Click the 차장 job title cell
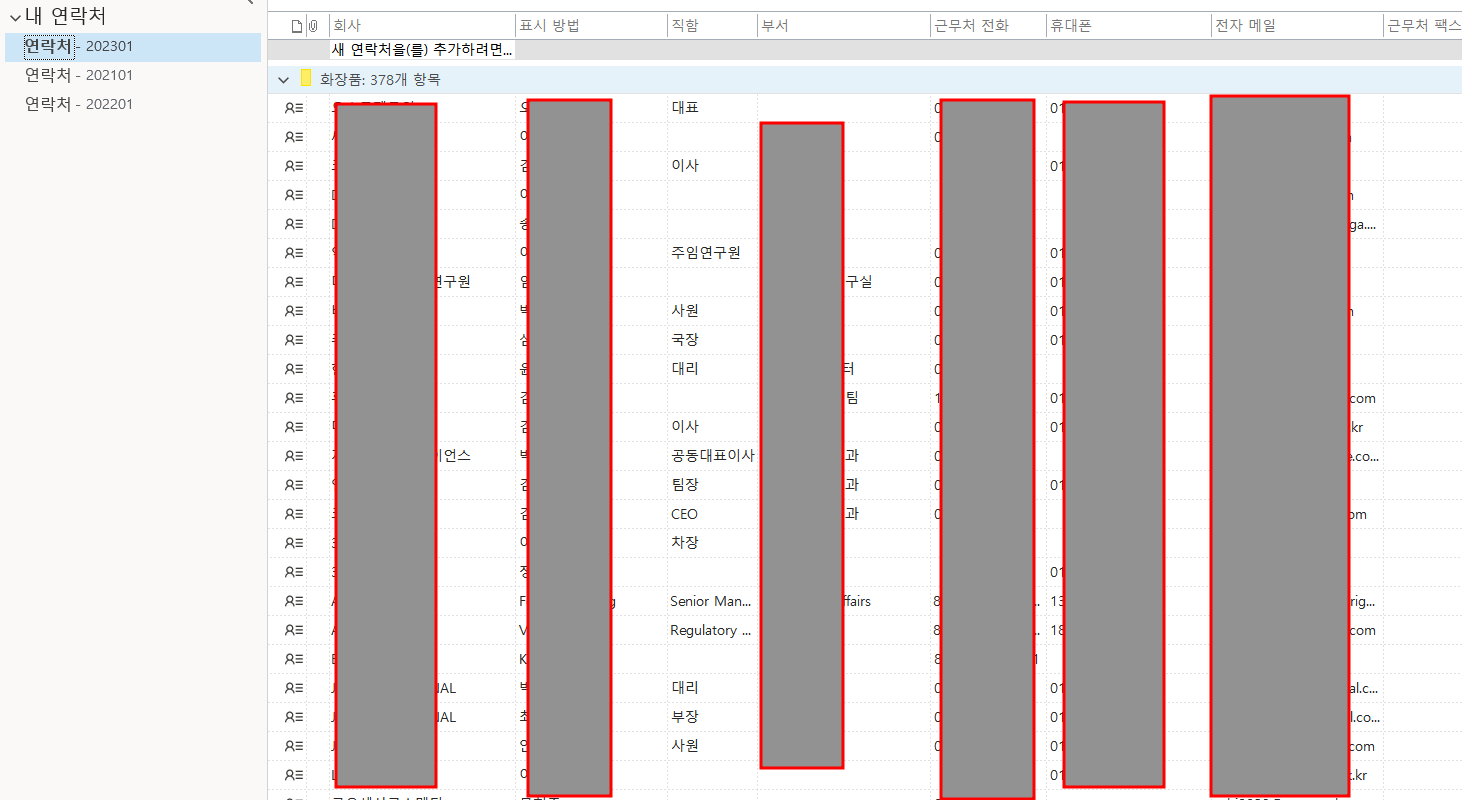Screen dimensions: 1462x800 pyautogui.click(x=685, y=543)
